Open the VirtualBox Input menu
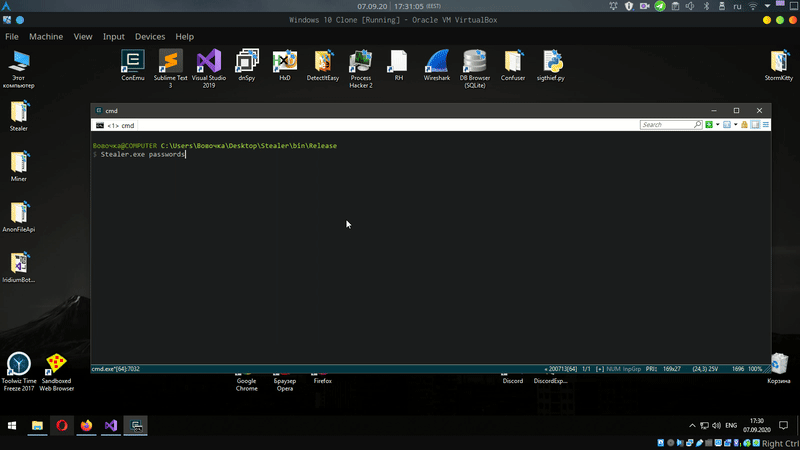 (113, 37)
